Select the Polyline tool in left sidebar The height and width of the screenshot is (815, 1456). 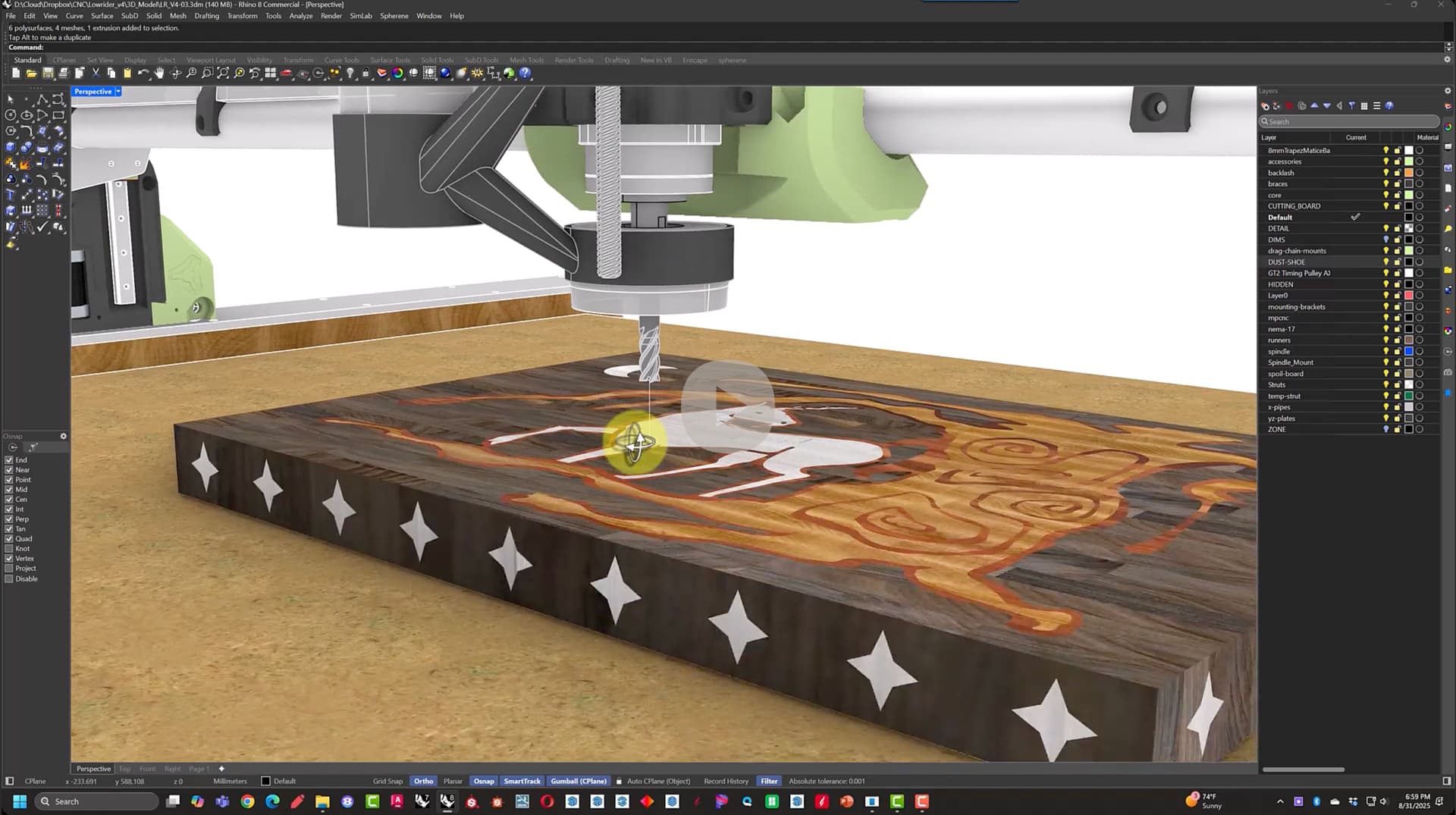pos(42,100)
